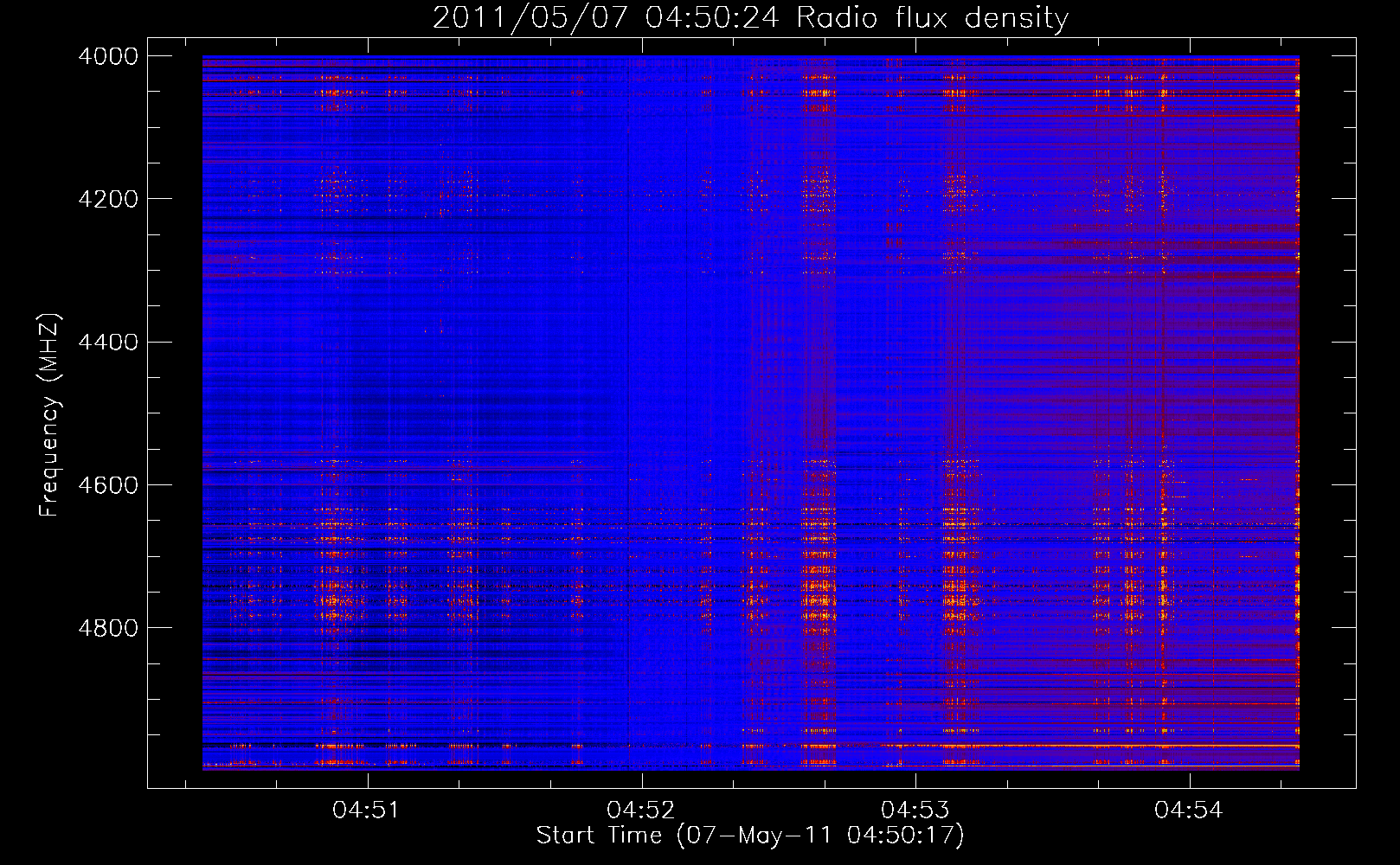Click the 'Frequency (MHZ)' axis label
Image resolution: width=1400 pixels, height=865 pixels.
[x=49, y=415]
